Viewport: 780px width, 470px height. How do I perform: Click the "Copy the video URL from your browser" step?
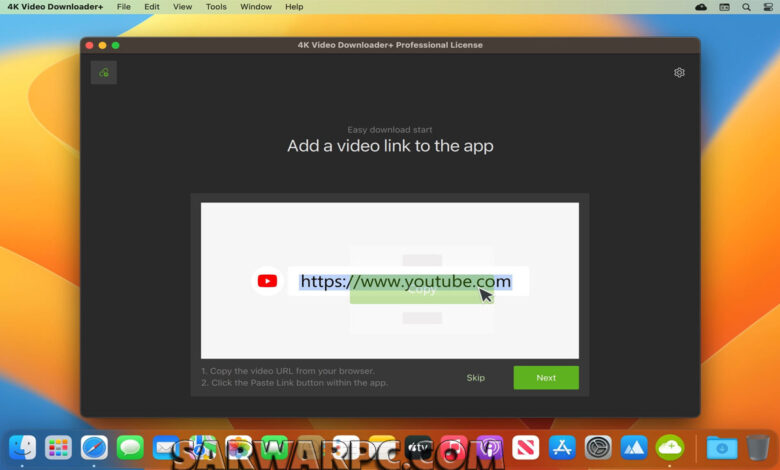click(288, 371)
